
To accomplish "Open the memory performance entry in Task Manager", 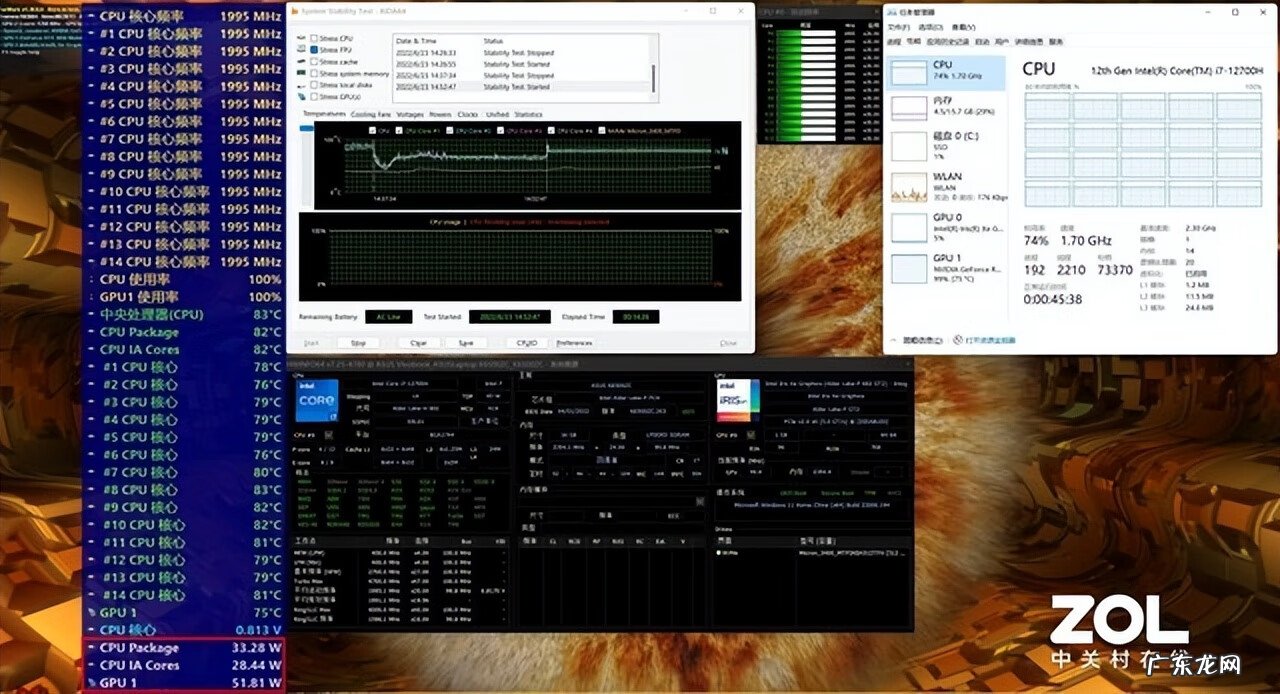I will tap(910, 108).
